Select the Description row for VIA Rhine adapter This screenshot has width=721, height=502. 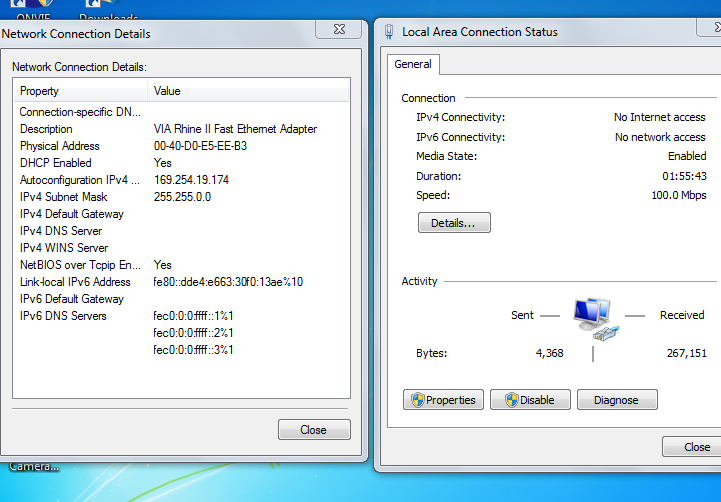pyautogui.click(x=46, y=129)
